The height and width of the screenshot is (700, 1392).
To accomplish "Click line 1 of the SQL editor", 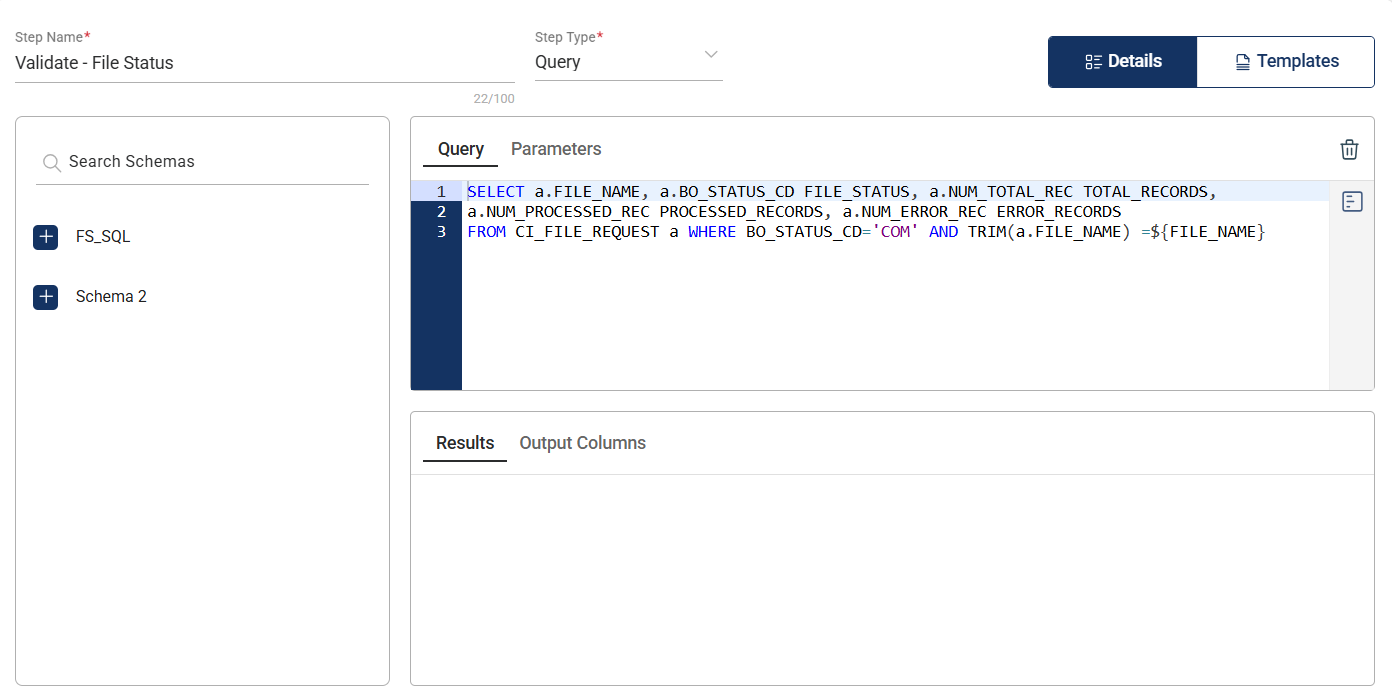I will point(840,192).
